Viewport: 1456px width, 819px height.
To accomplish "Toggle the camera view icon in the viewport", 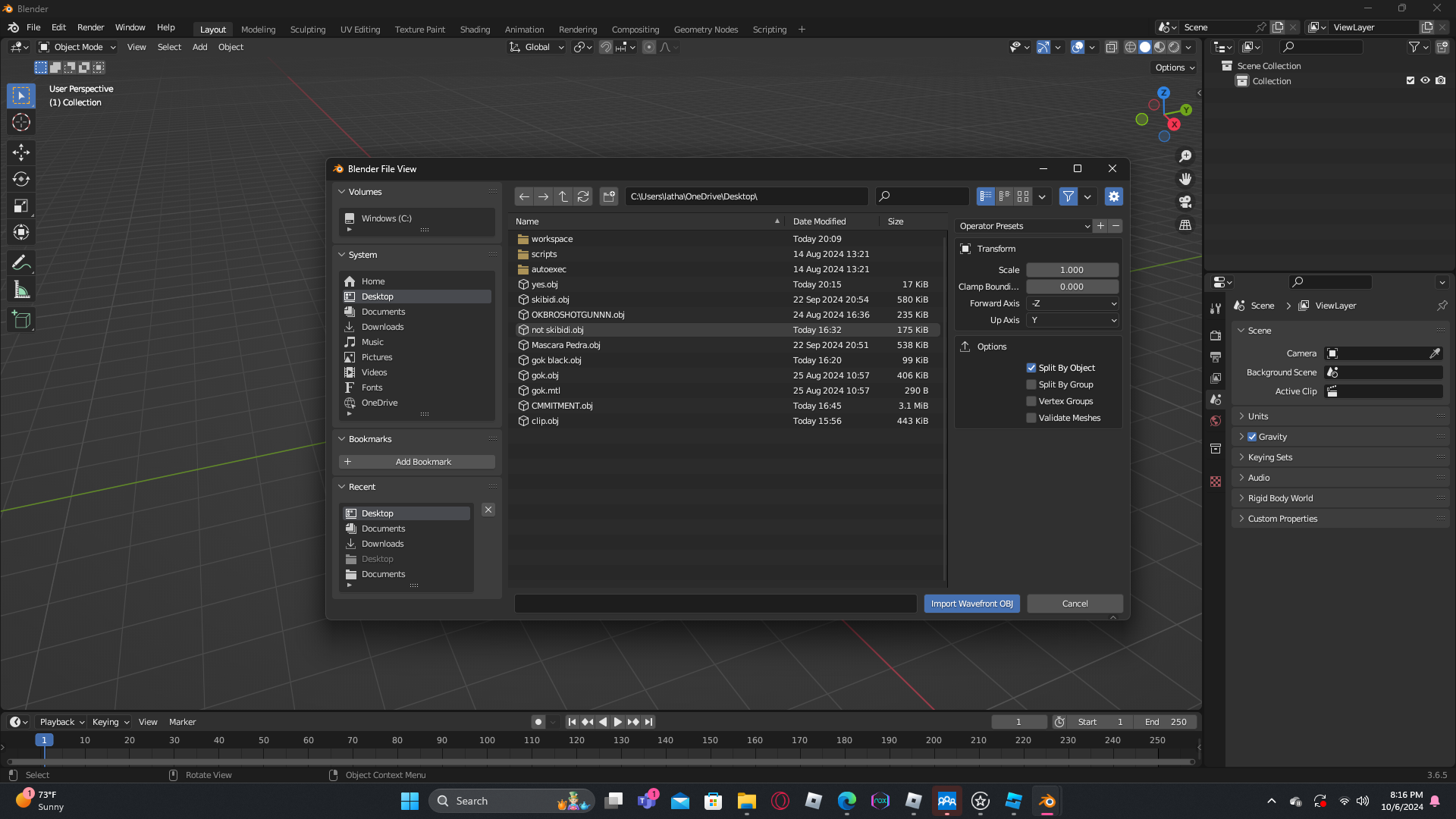I will tap(1185, 202).
